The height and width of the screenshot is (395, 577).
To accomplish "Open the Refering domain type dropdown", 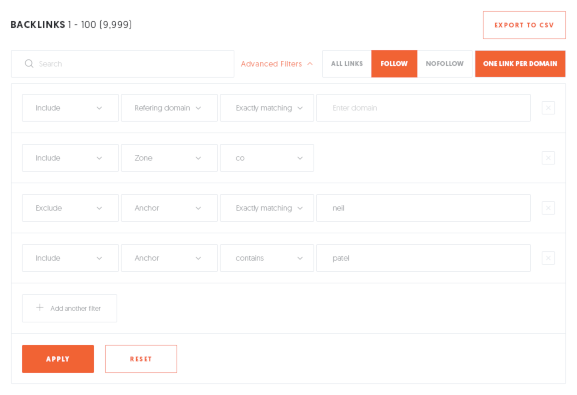I will tap(169, 108).
